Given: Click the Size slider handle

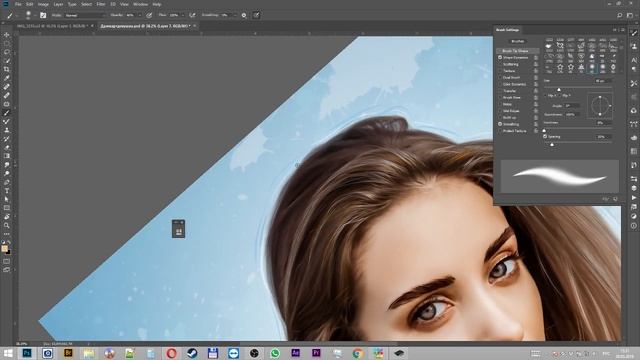Looking at the screenshot, I should point(559,89).
